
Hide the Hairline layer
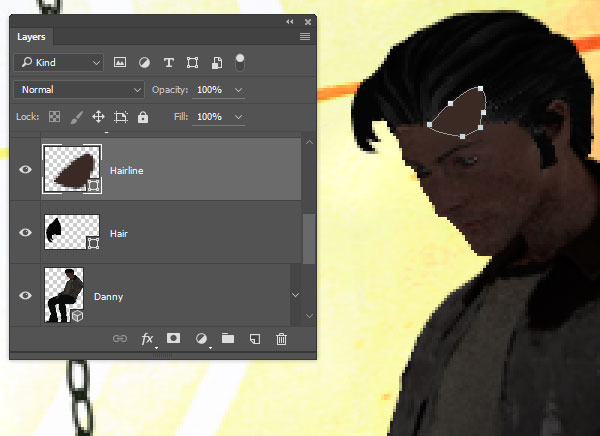point(25,169)
